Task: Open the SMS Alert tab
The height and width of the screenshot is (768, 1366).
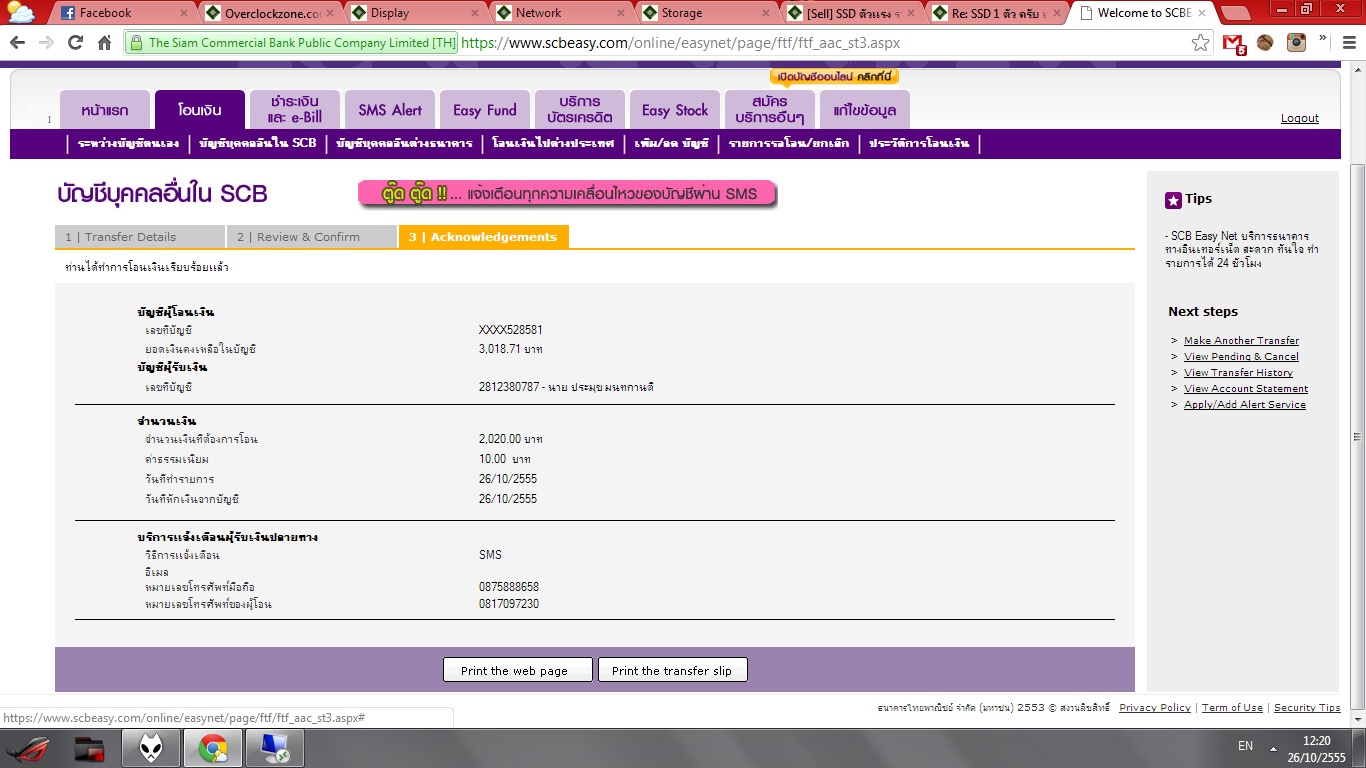Action: tap(390, 110)
